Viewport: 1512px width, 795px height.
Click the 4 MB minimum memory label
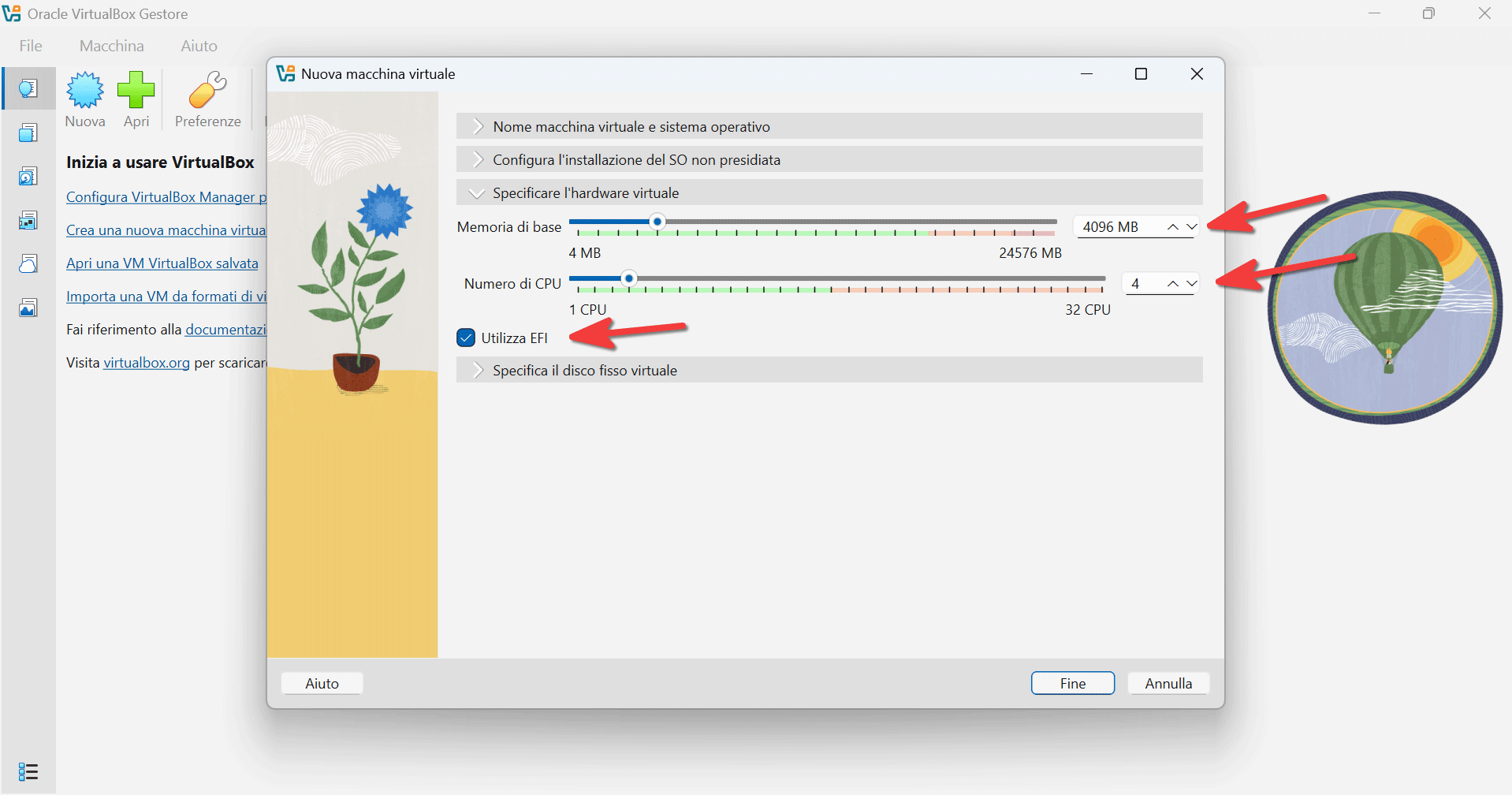(x=585, y=253)
